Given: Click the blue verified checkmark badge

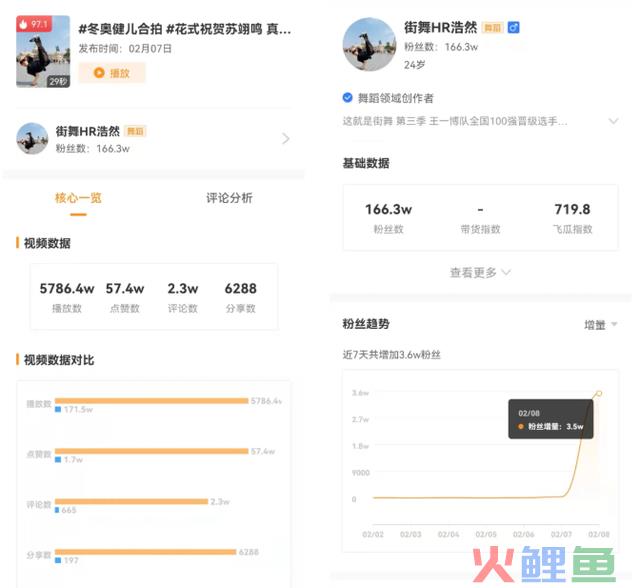Looking at the screenshot, I should (347, 98).
